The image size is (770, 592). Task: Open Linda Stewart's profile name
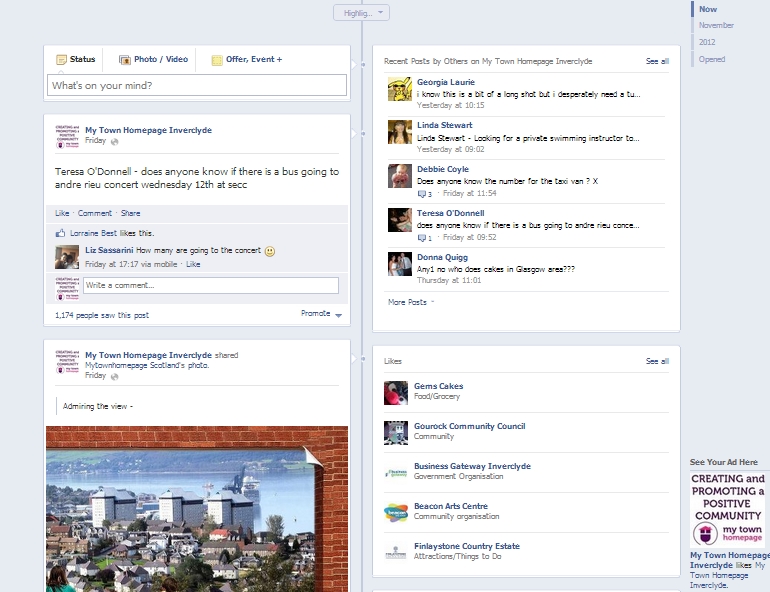444,125
